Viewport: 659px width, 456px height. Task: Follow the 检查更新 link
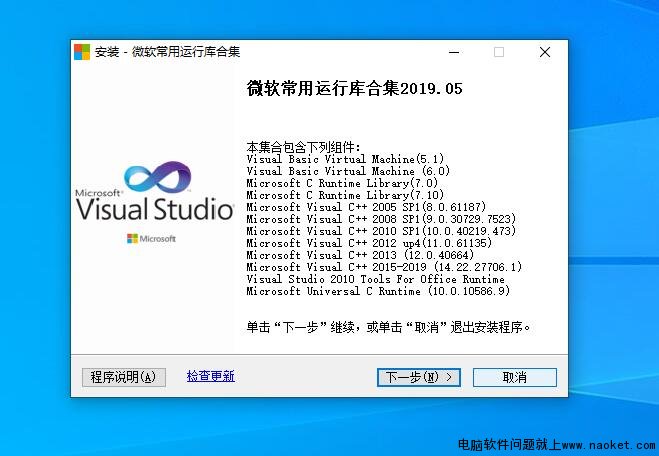coord(211,376)
